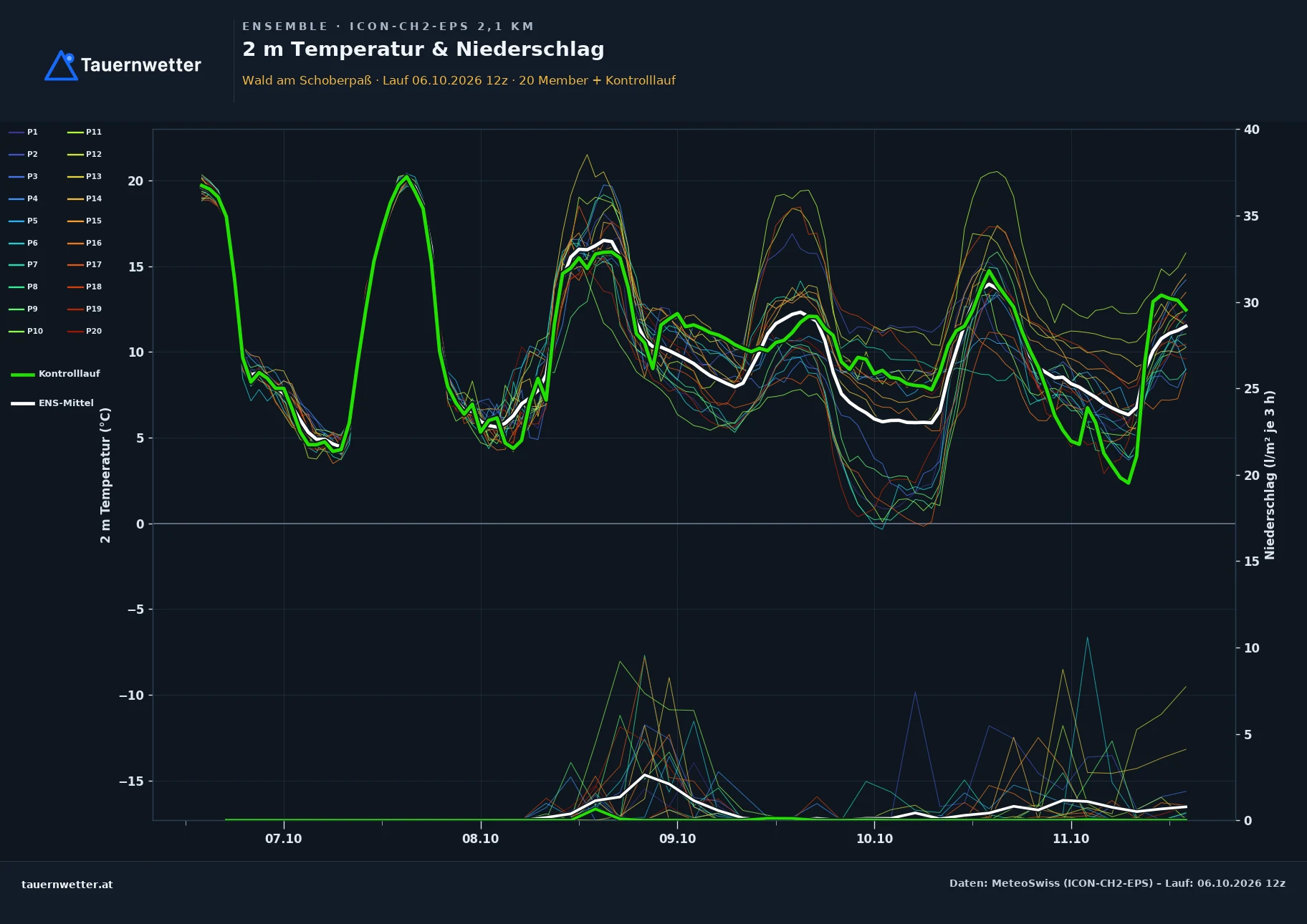The image size is (1307, 924).
Task: Click the Wald am Schoberpaß run subtitle
Action: [459, 80]
